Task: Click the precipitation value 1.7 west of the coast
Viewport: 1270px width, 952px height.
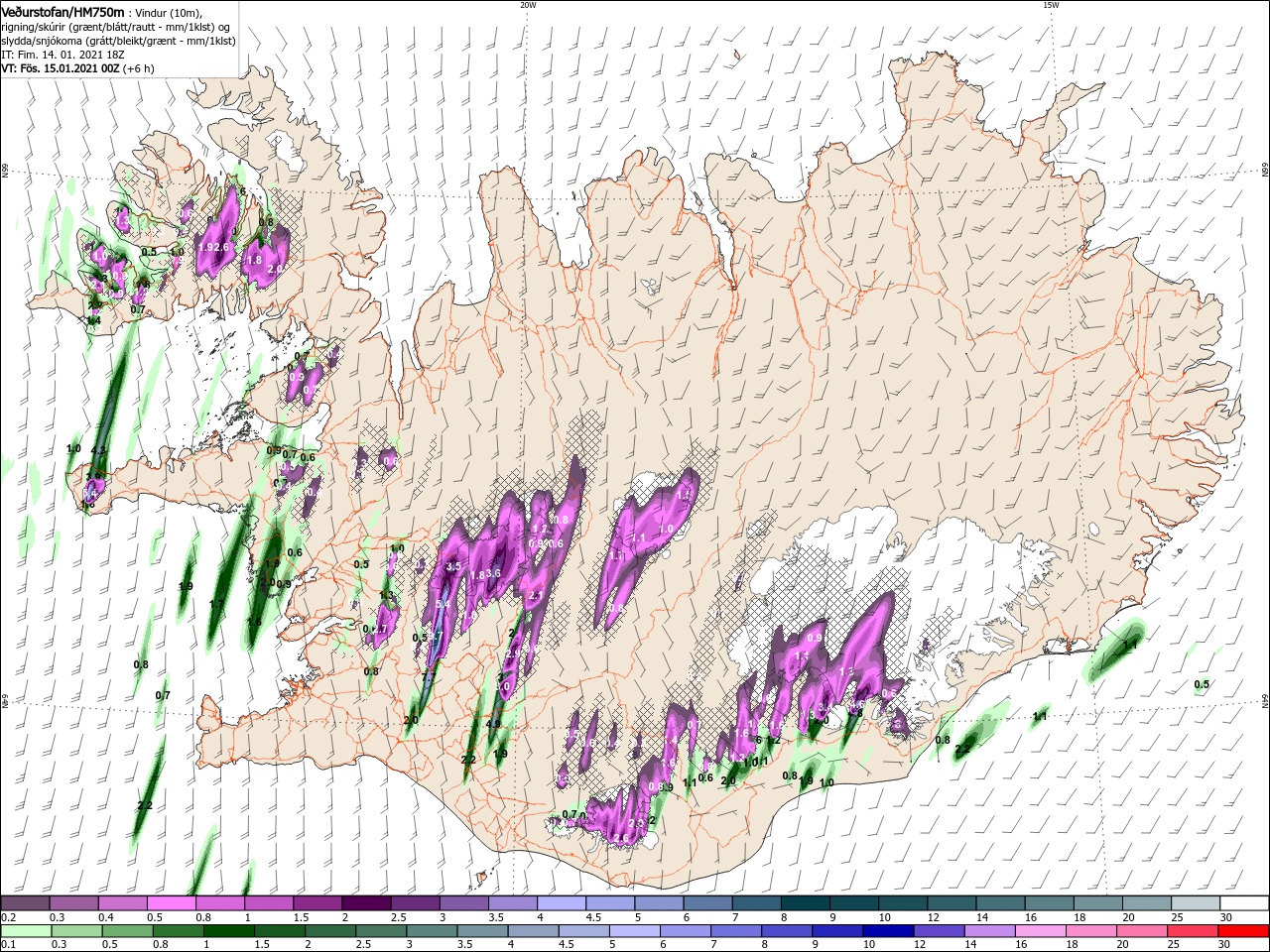Action: pos(217,603)
